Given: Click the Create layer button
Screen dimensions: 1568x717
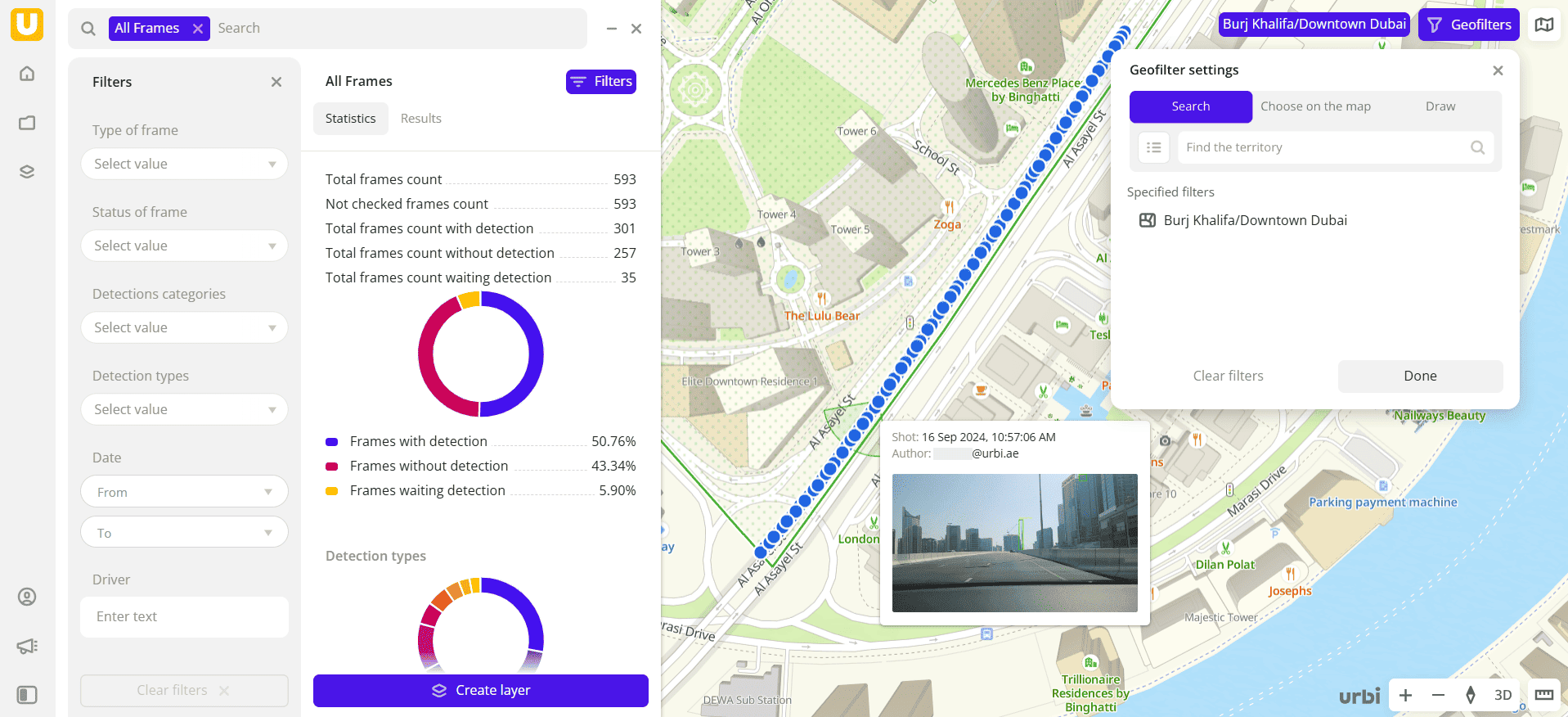Looking at the screenshot, I should [480, 690].
